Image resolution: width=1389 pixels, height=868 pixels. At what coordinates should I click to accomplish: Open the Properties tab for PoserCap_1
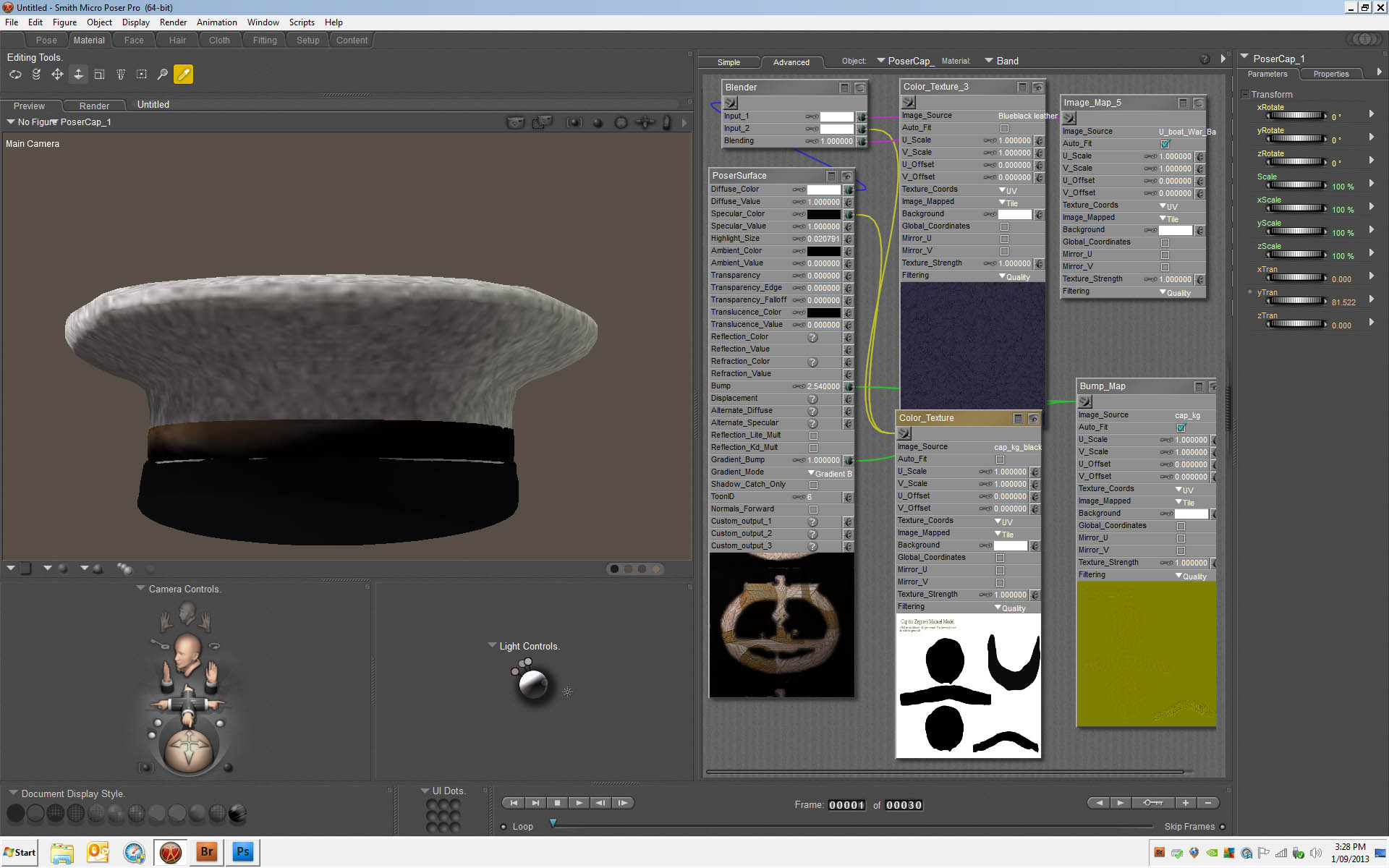click(1330, 74)
